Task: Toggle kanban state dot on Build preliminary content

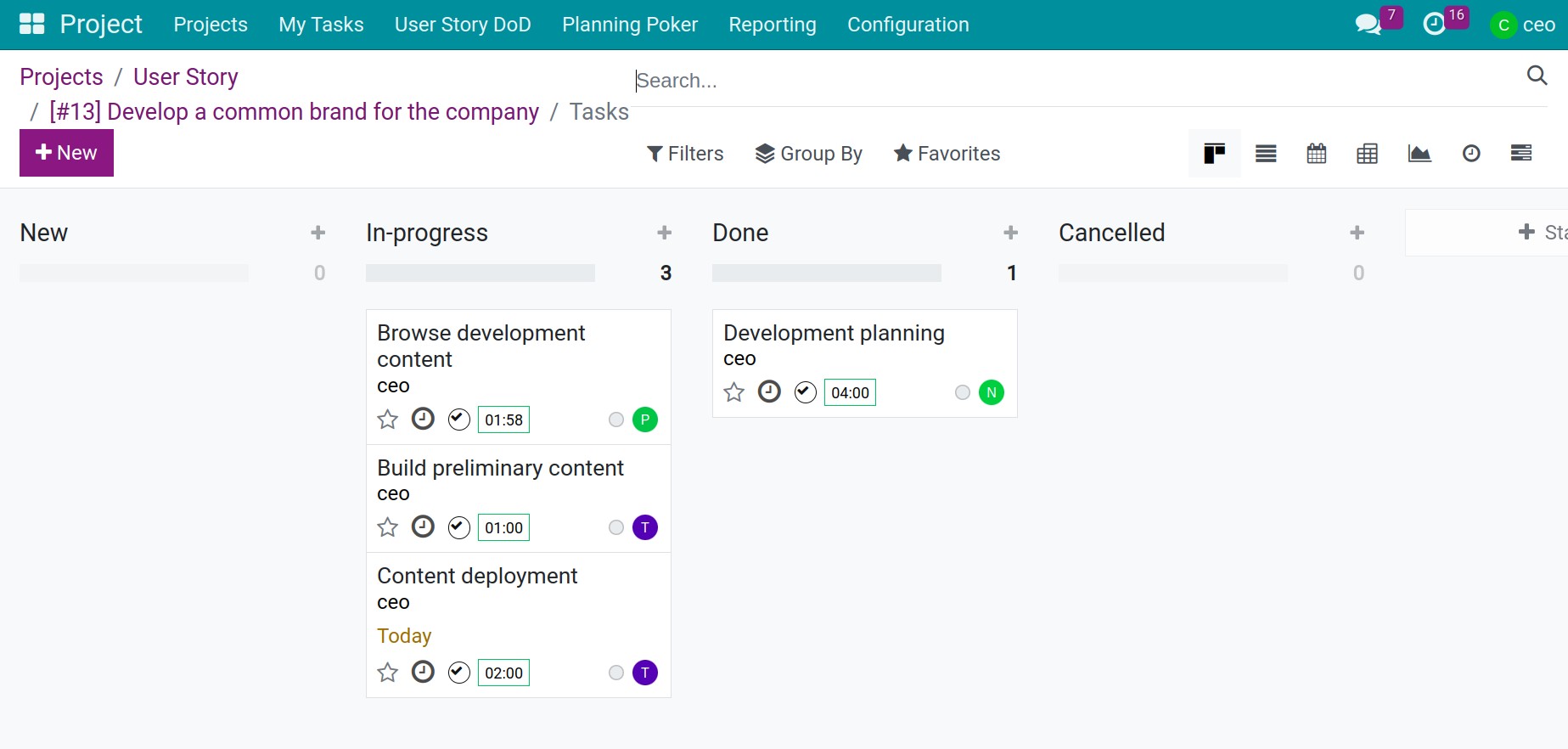Action: coord(616,527)
